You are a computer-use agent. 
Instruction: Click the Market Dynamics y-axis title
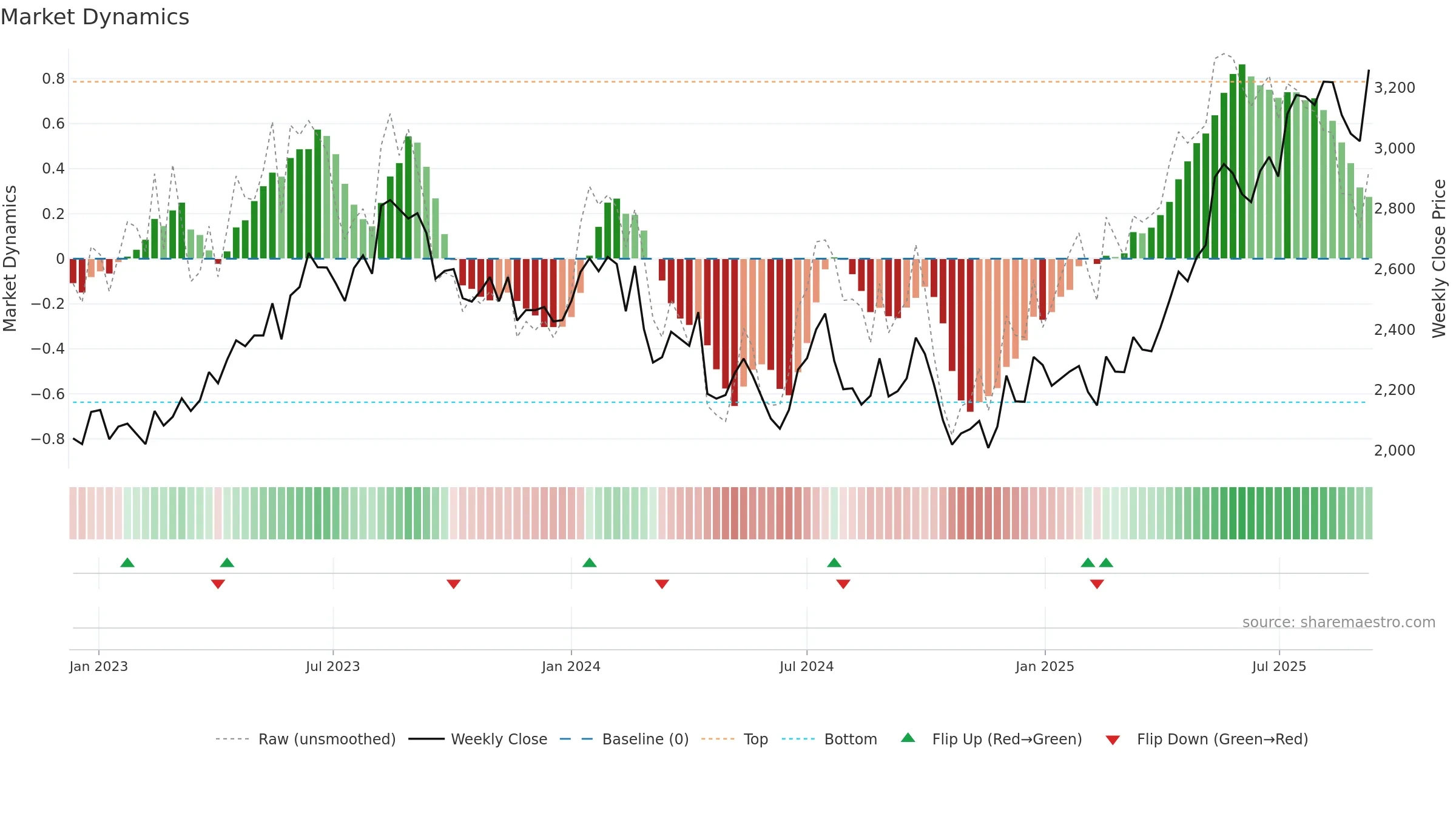click(10, 258)
